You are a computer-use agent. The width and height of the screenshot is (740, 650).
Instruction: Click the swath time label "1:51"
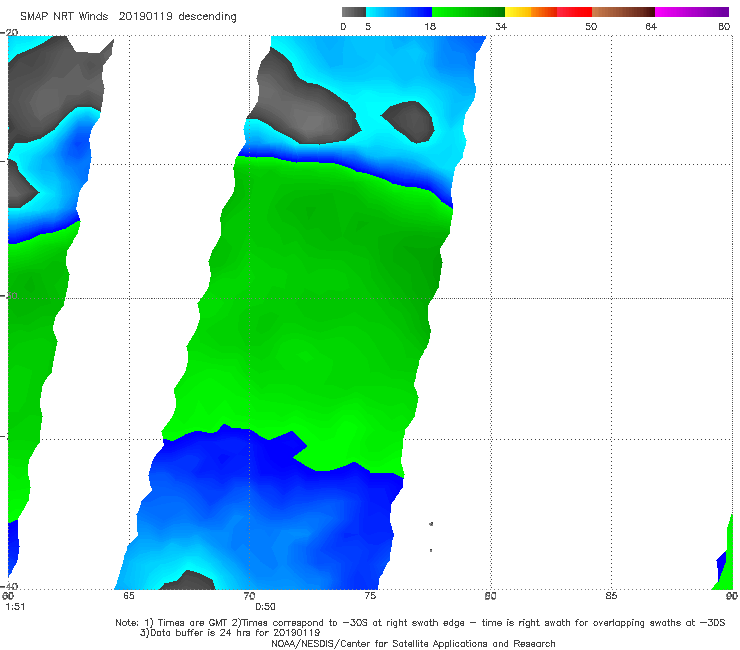pos(15,607)
